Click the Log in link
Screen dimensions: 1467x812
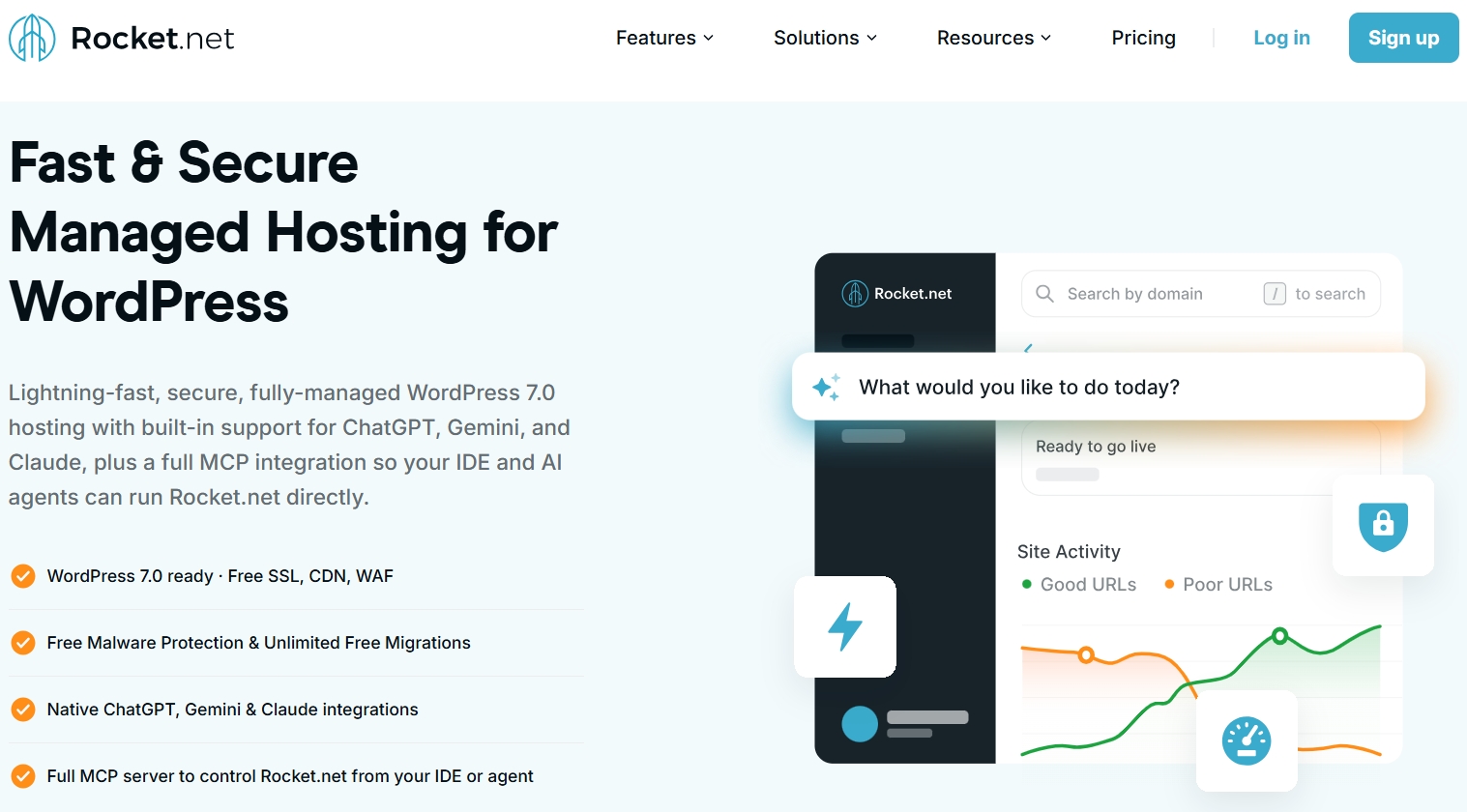1281,38
